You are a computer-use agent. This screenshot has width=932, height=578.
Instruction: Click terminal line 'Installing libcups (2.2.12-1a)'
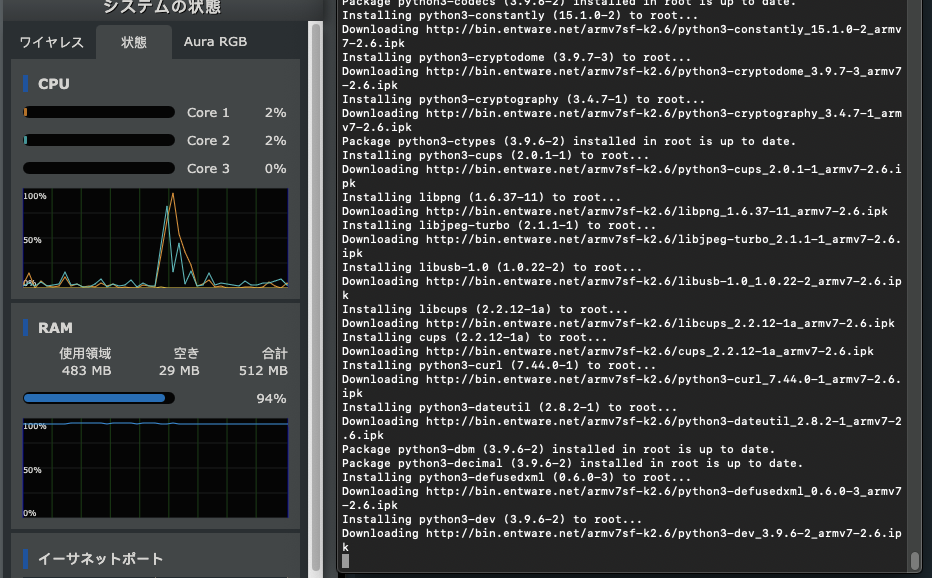tap(484, 309)
